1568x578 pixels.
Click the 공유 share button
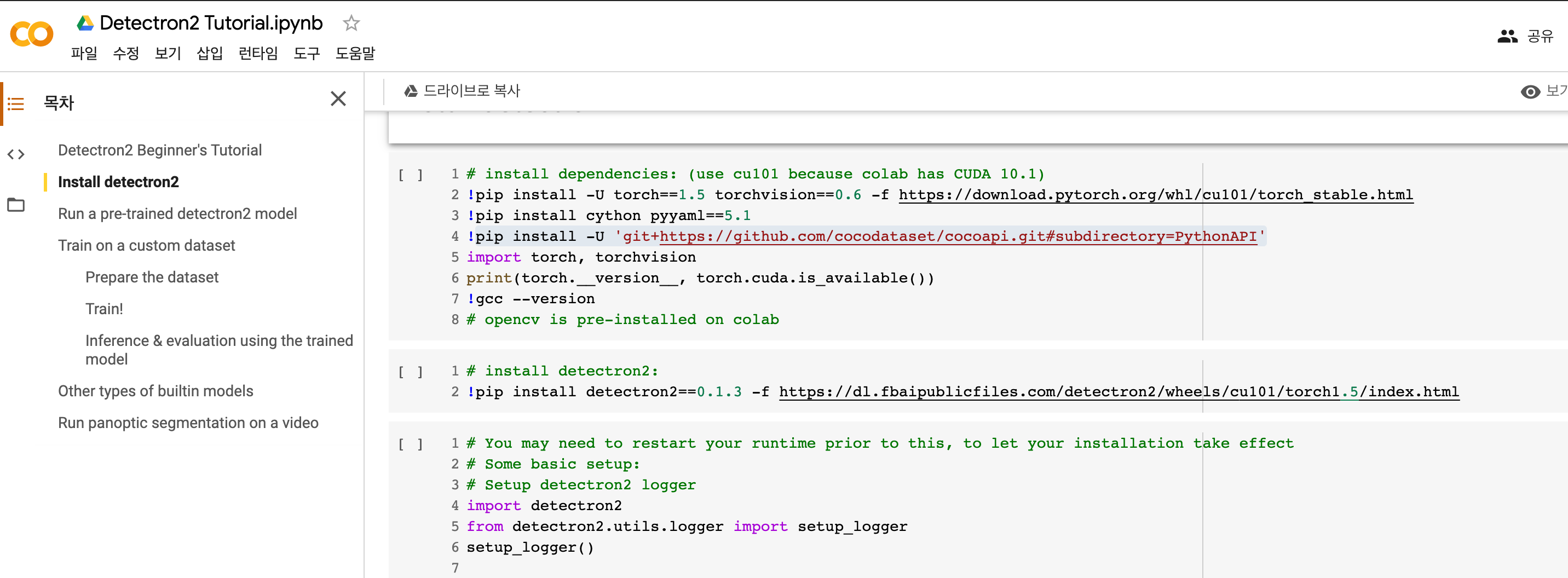(x=1541, y=37)
